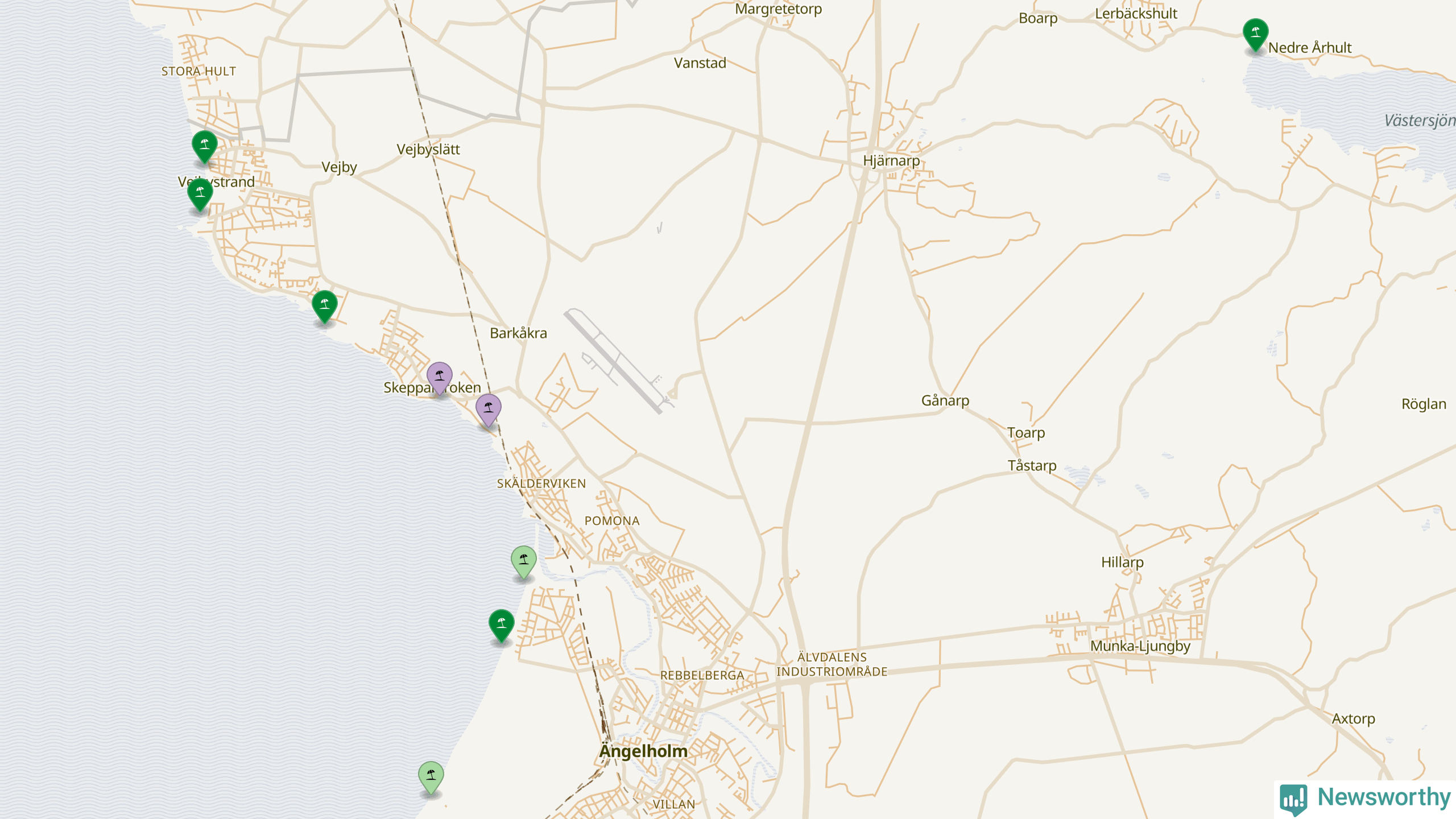Click the REBBELBERGA district label

[702, 676]
